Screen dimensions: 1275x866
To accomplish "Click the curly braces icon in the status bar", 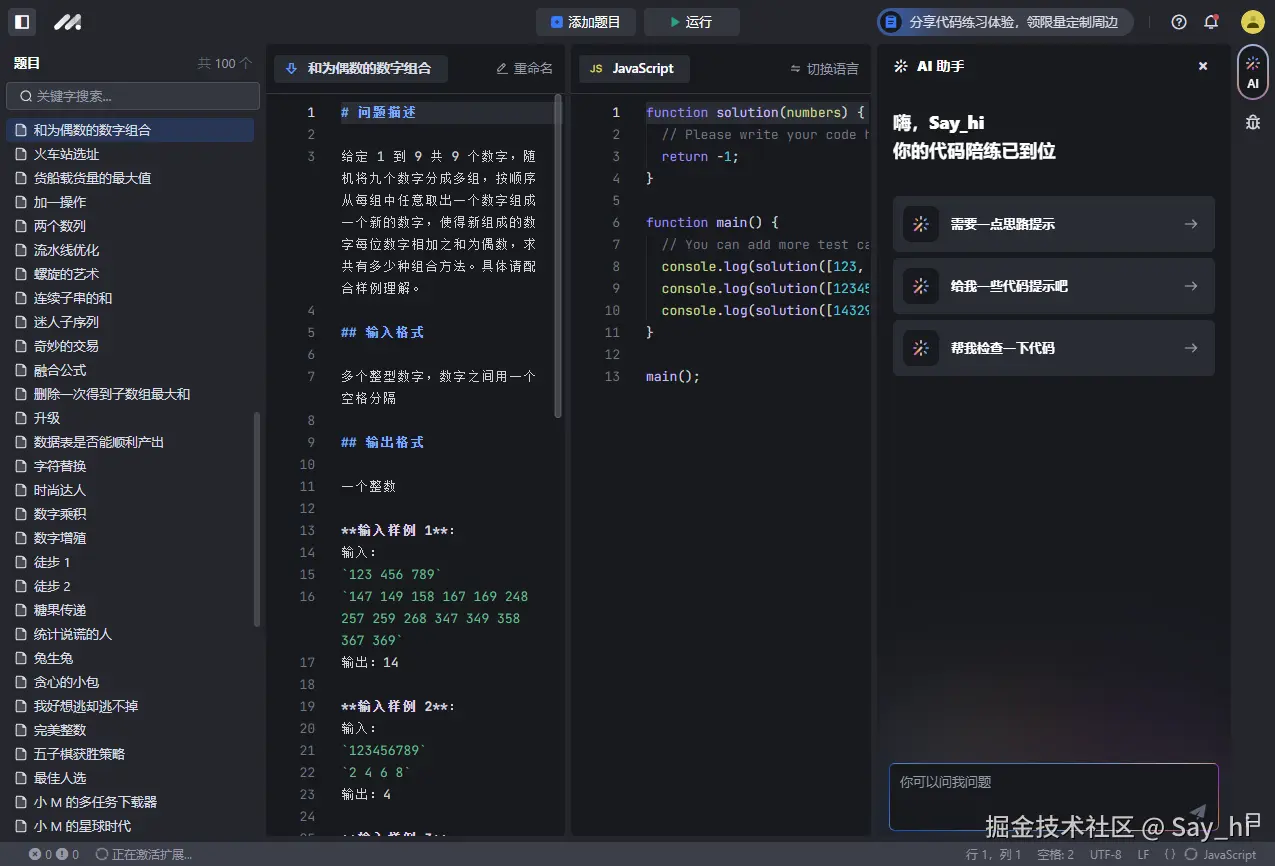I will click(x=1168, y=855).
